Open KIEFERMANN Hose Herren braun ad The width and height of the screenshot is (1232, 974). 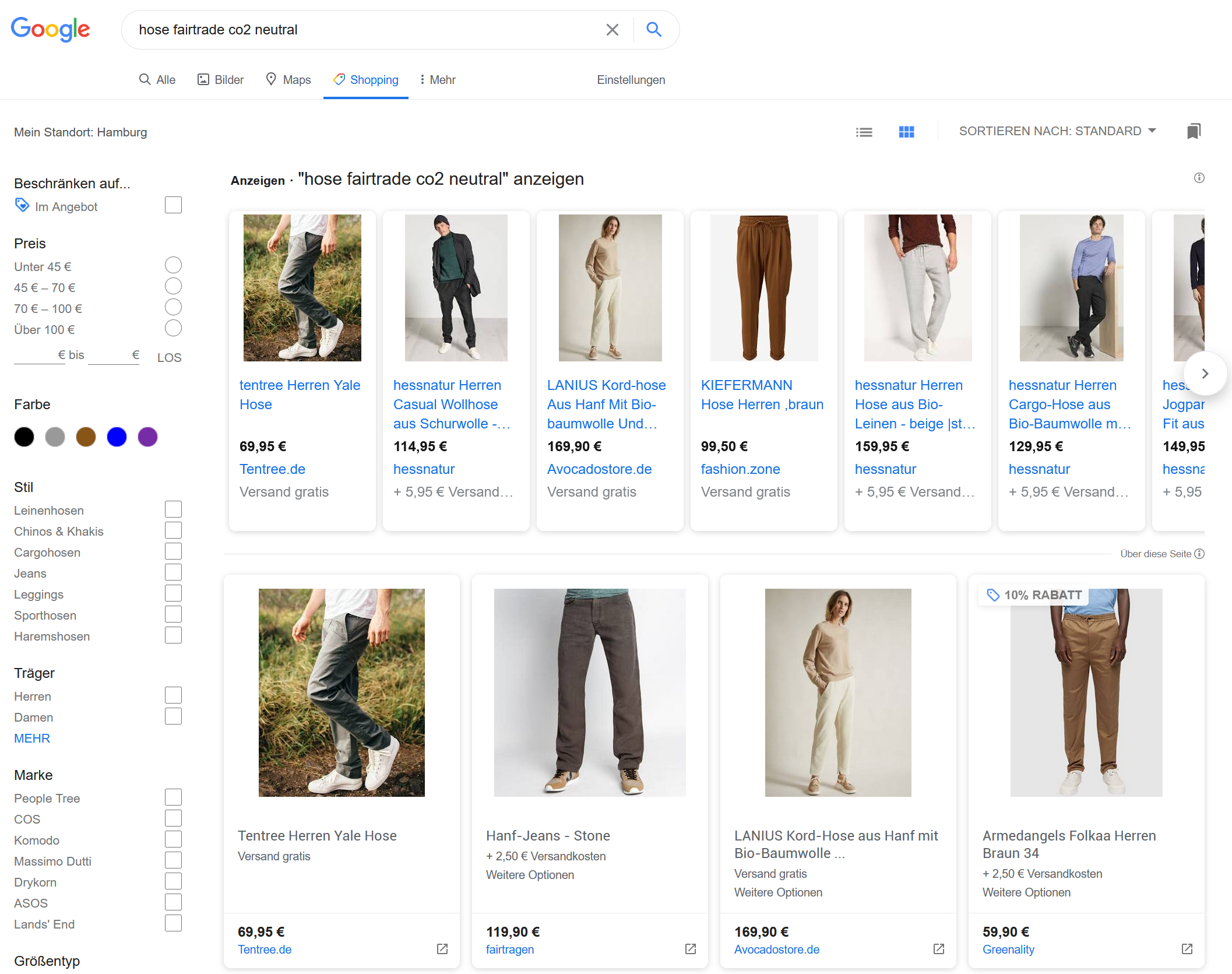coord(762,395)
